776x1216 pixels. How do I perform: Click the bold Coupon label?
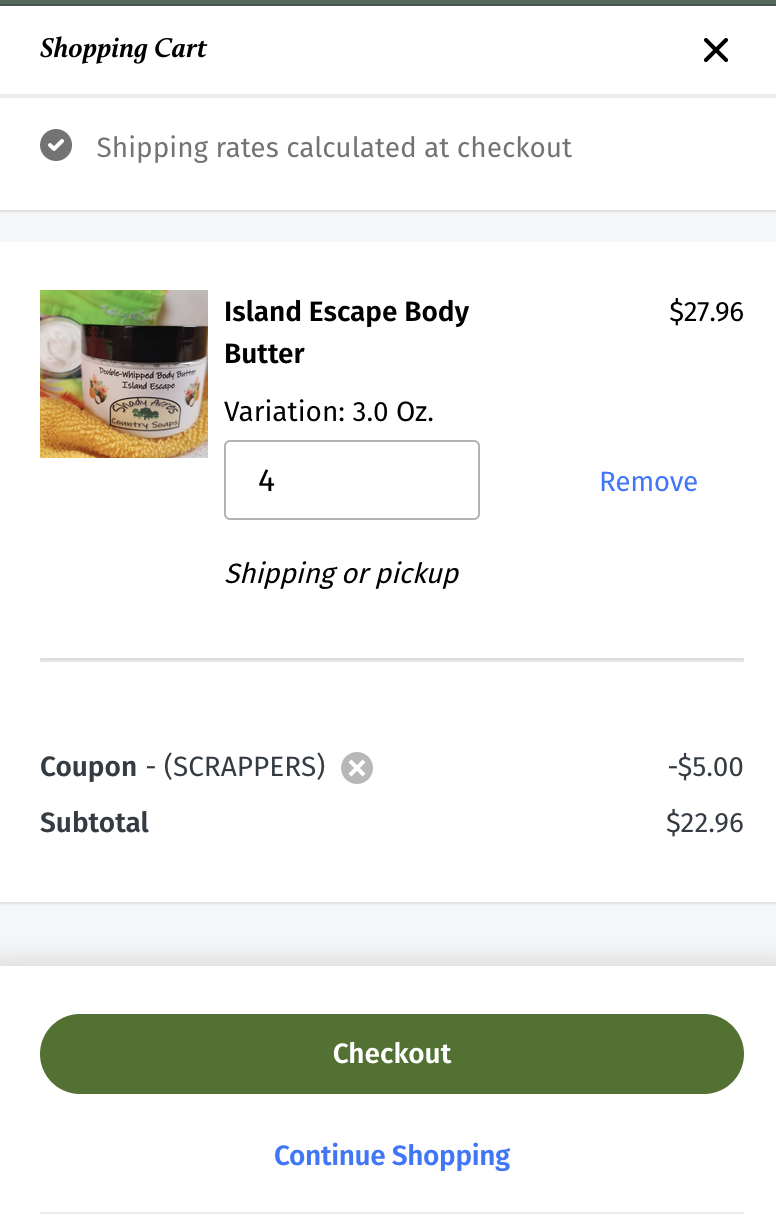point(88,767)
